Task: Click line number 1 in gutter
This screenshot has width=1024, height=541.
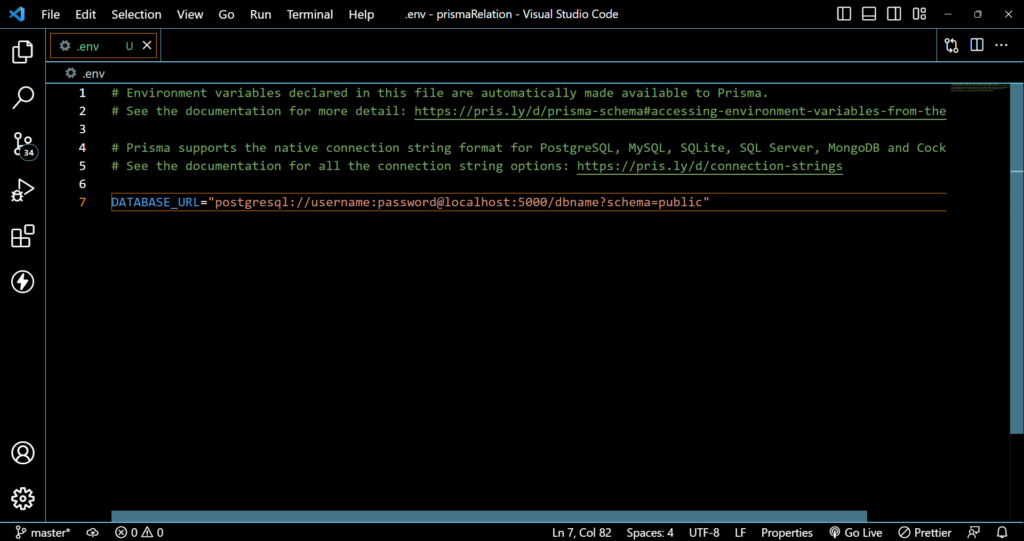Action: coord(82,93)
